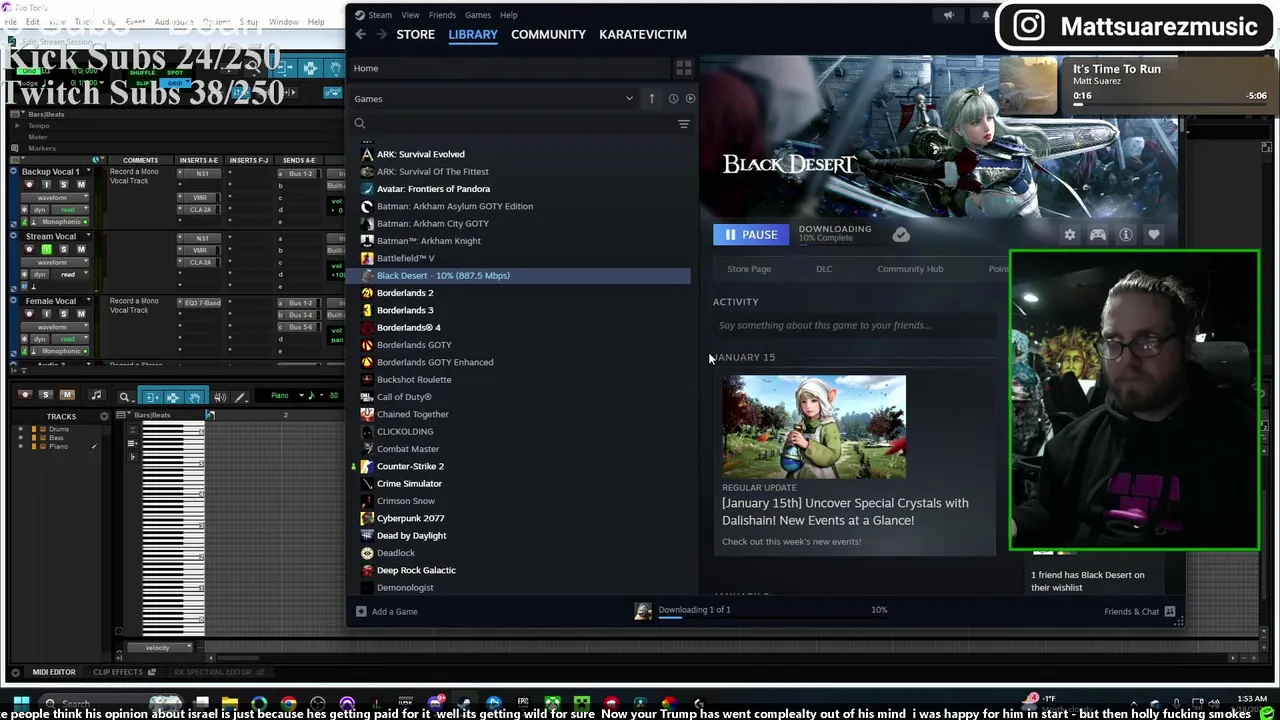Open the KARATEVICTIM profile tab
The height and width of the screenshot is (720, 1280).
coord(643,34)
